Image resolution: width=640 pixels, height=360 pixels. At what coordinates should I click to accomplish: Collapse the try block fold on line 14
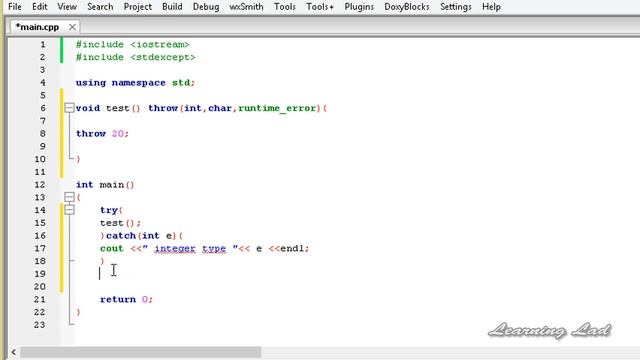pyautogui.click(x=69, y=210)
